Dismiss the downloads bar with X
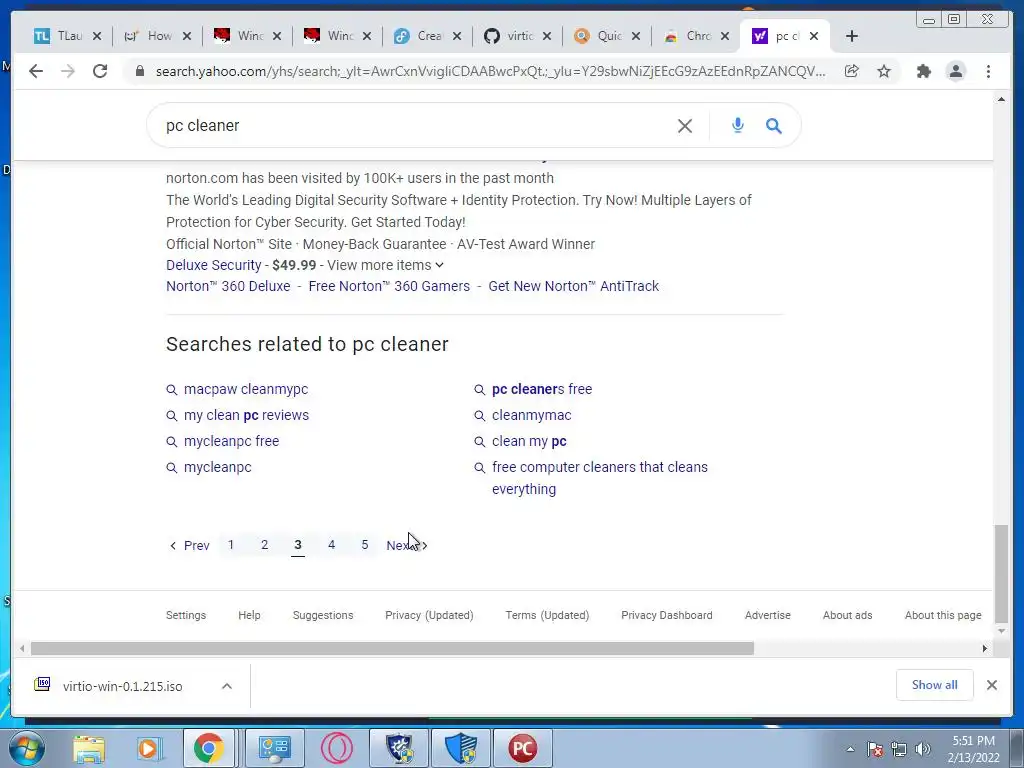1024x768 pixels. [x=992, y=685]
